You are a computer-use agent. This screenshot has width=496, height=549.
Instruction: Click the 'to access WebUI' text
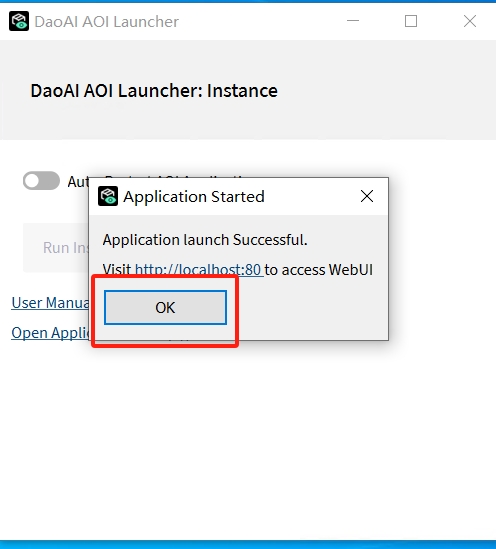pyautogui.click(x=319, y=270)
